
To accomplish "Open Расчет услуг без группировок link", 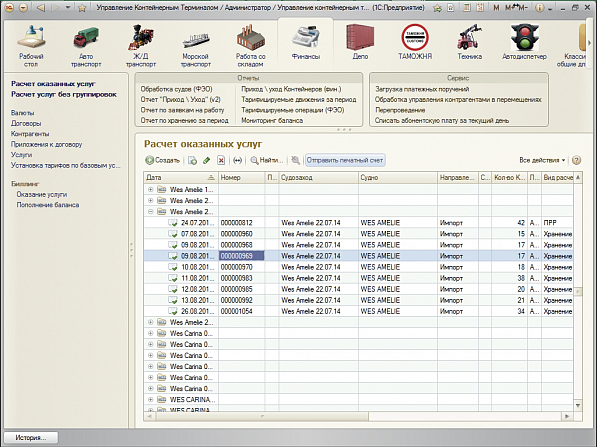I will [x=64, y=94].
